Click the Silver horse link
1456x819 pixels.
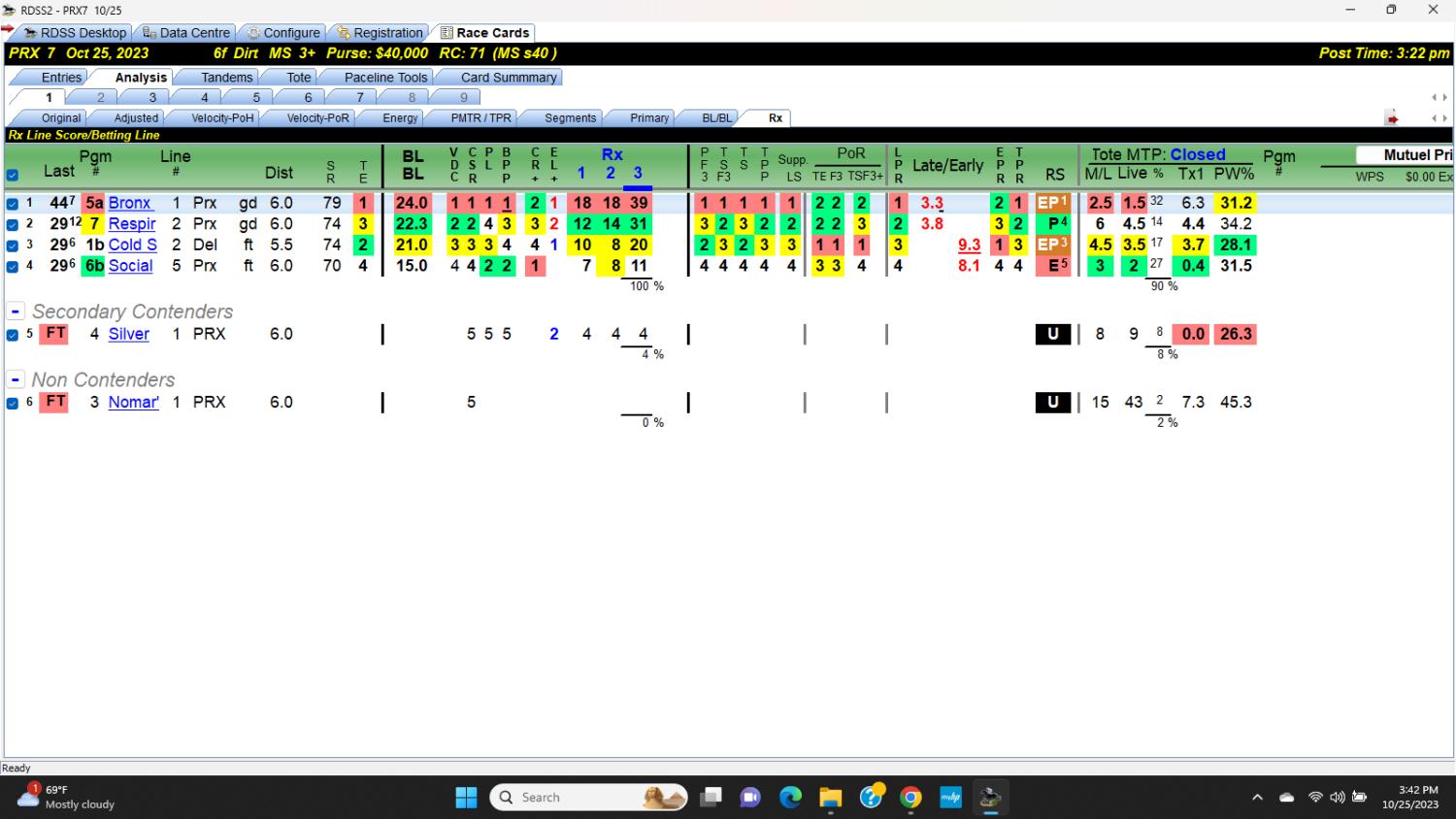[x=129, y=334]
